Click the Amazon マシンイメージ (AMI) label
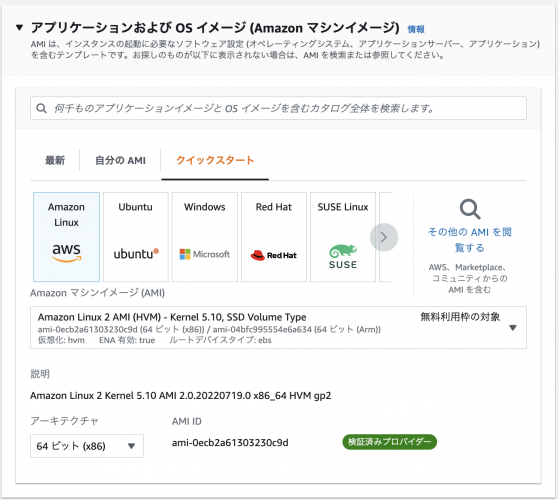 [97, 293]
